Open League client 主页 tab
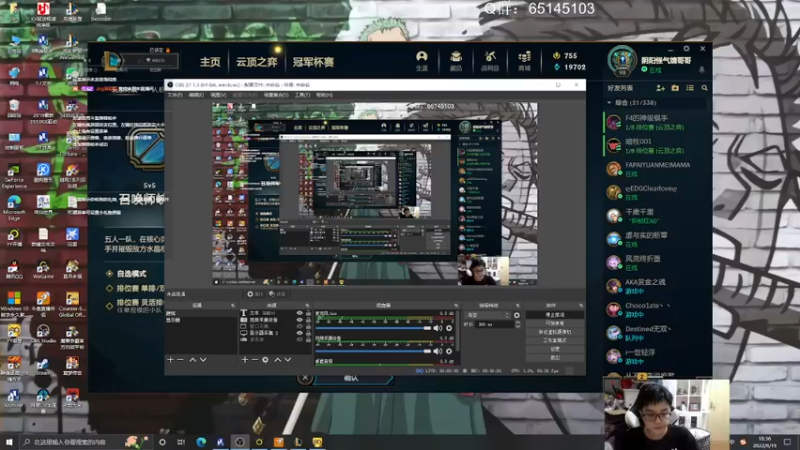 (210, 62)
